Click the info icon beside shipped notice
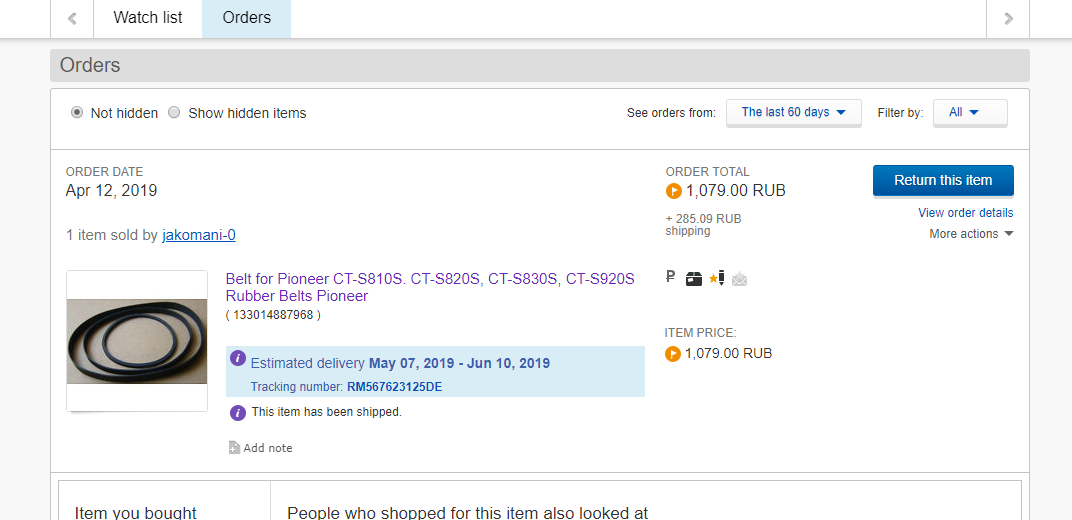This screenshot has height=520, width=1072. (x=238, y=412)
